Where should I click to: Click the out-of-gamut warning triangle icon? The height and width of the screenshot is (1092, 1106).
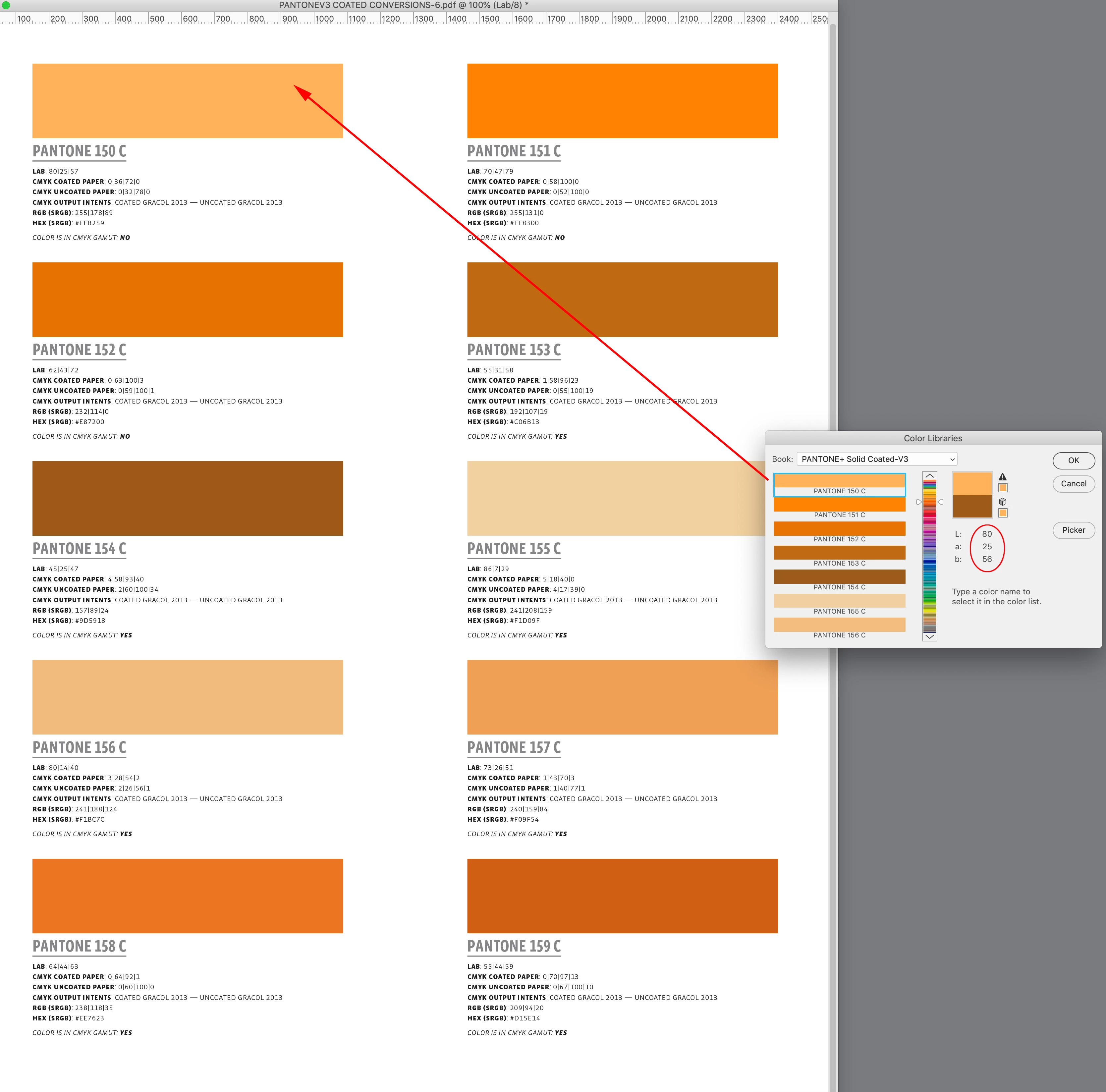1002,477
